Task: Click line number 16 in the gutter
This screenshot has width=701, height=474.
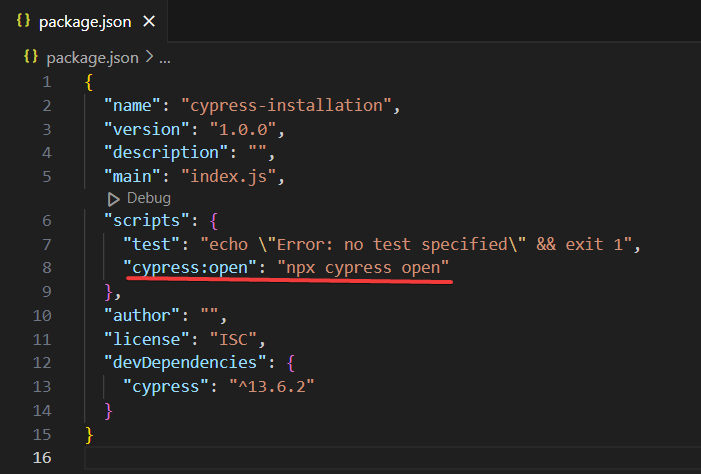Action: tap(42, 457)
